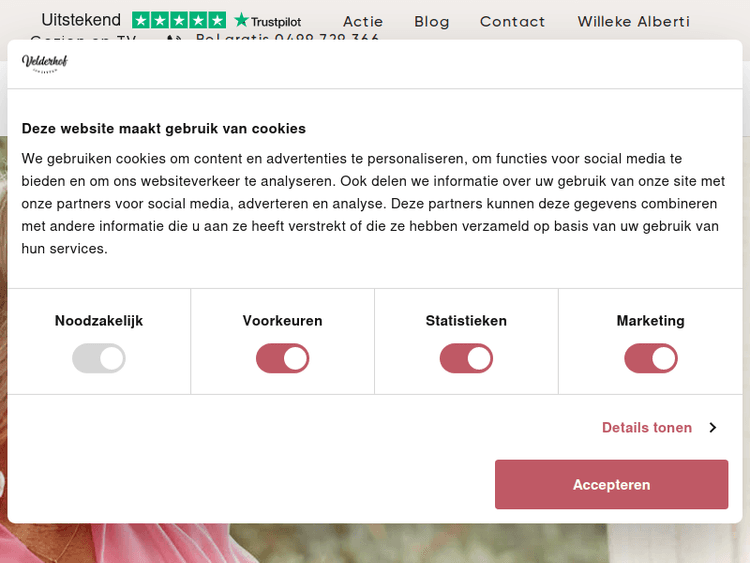The height and width of the screenshot is (563, 750).
Task: Click the Statistieken category label
Action: click(466, 321)
